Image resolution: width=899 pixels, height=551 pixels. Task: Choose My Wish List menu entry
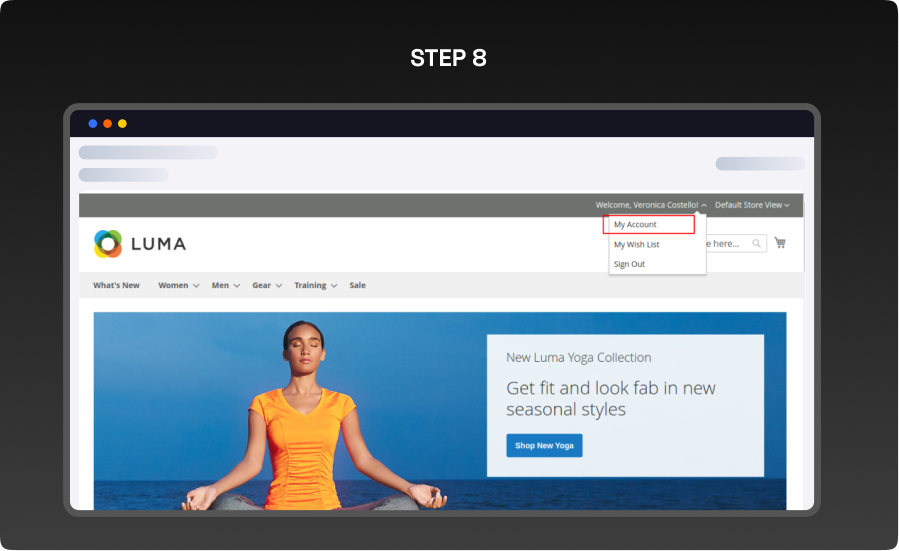point(637,245)
